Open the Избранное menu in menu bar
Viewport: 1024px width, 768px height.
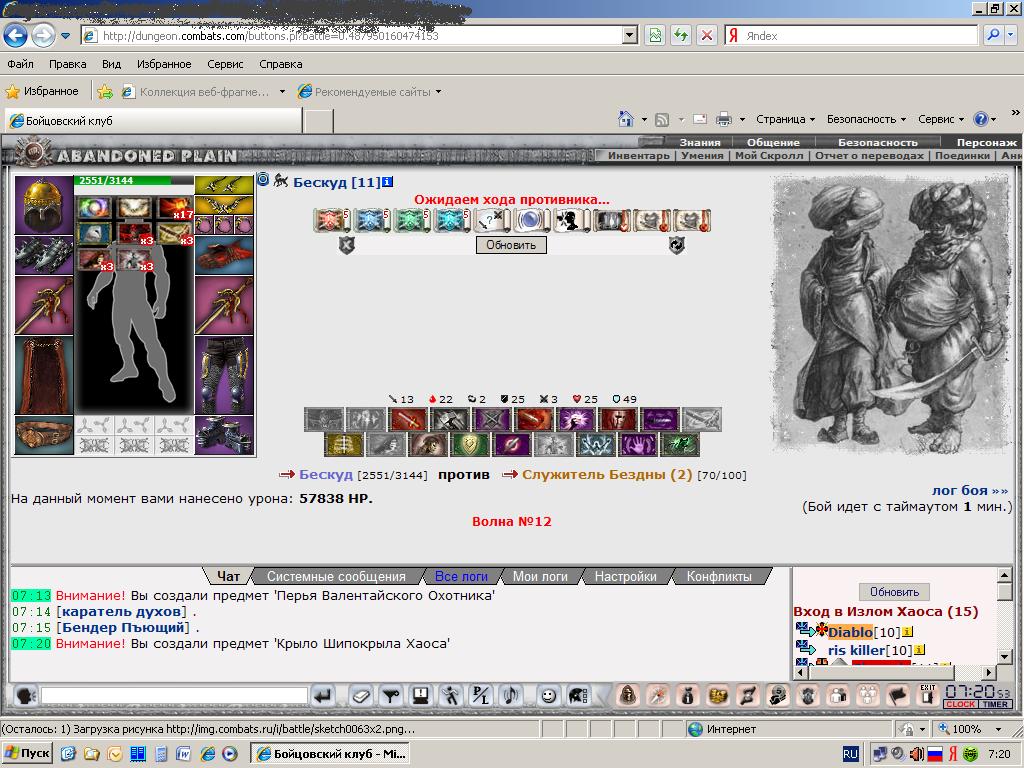click(164, 64)
